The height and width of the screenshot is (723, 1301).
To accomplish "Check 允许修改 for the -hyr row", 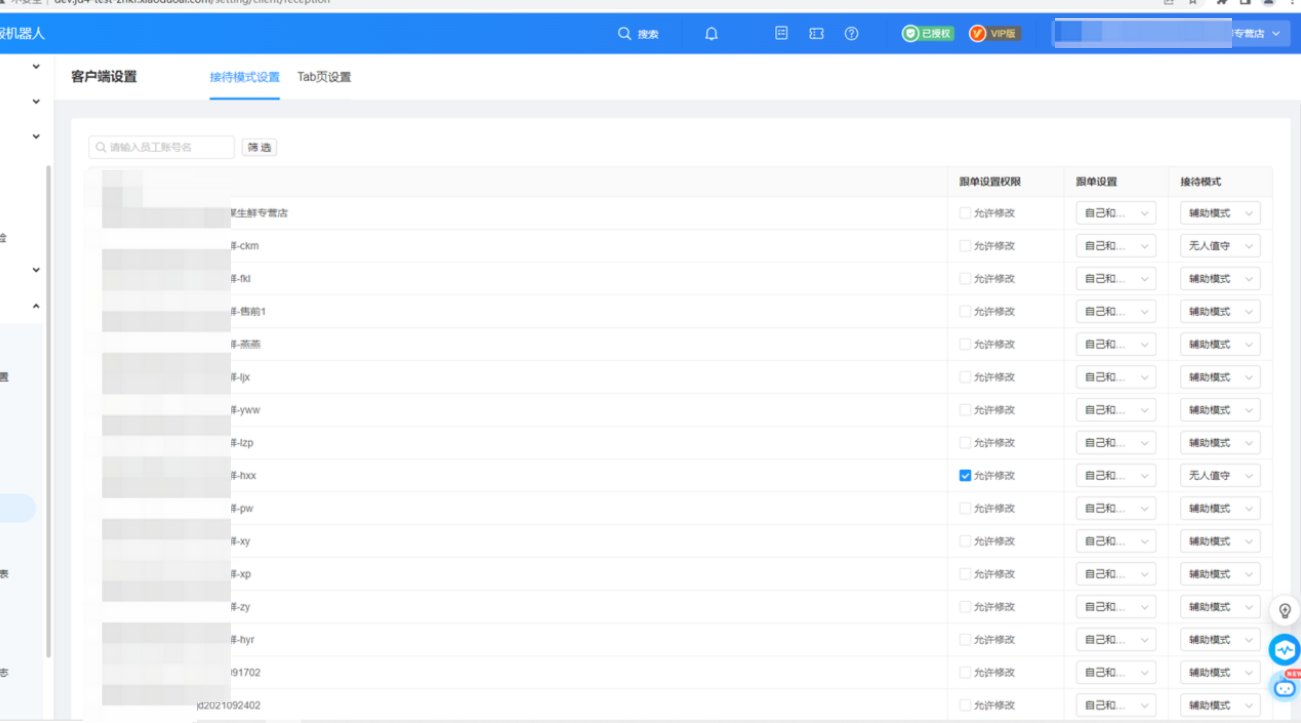I will pyautogui.click(x=965, y=640).
